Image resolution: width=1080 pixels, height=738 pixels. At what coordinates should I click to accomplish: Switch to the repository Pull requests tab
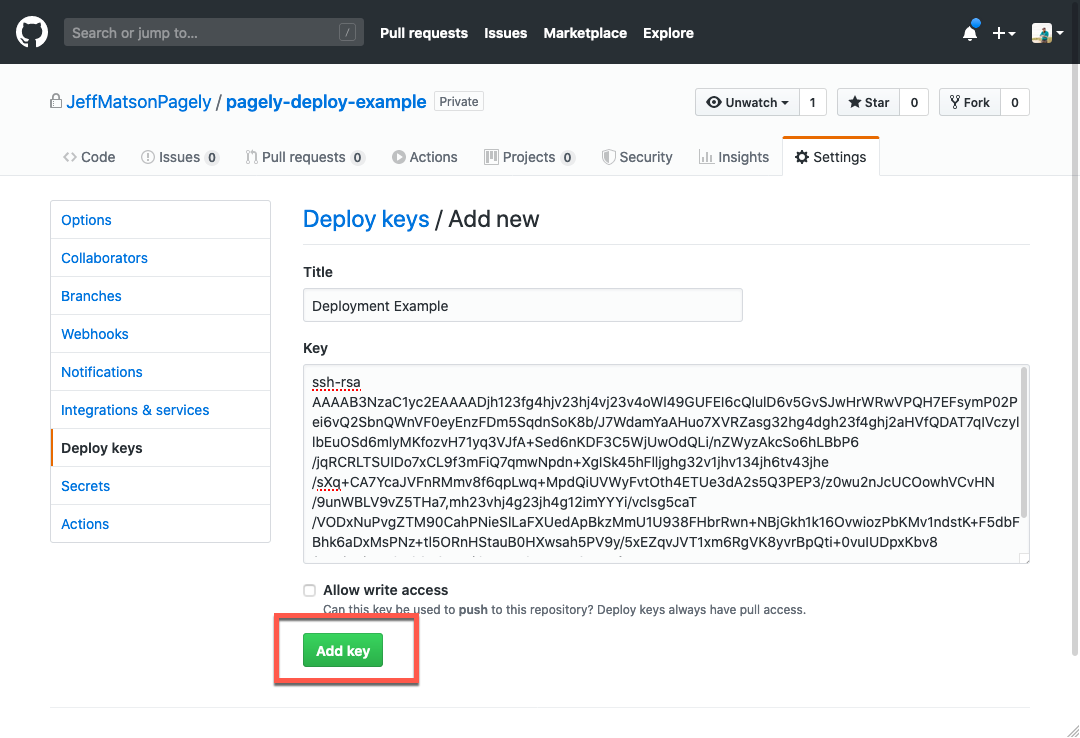tap(305, 157)
